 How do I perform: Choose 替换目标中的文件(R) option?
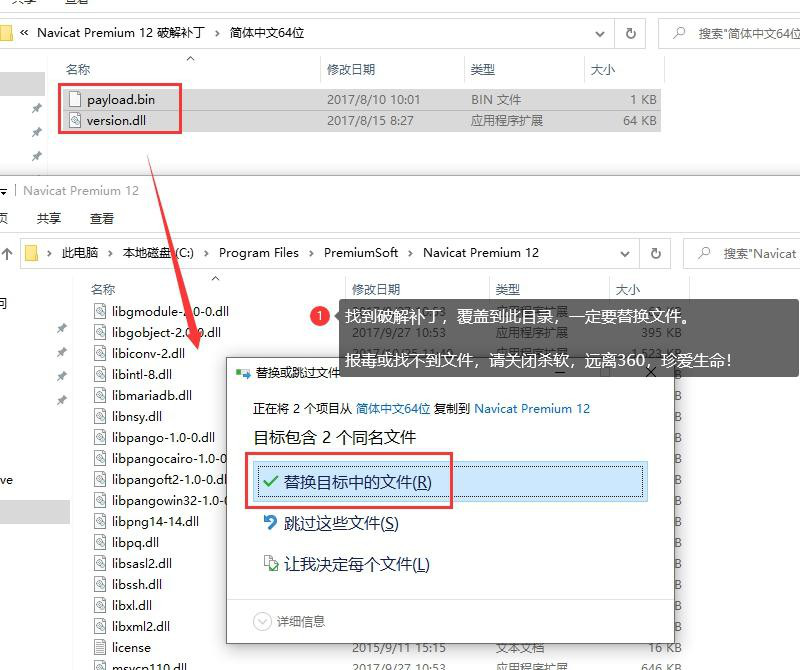tap(450, 481)
